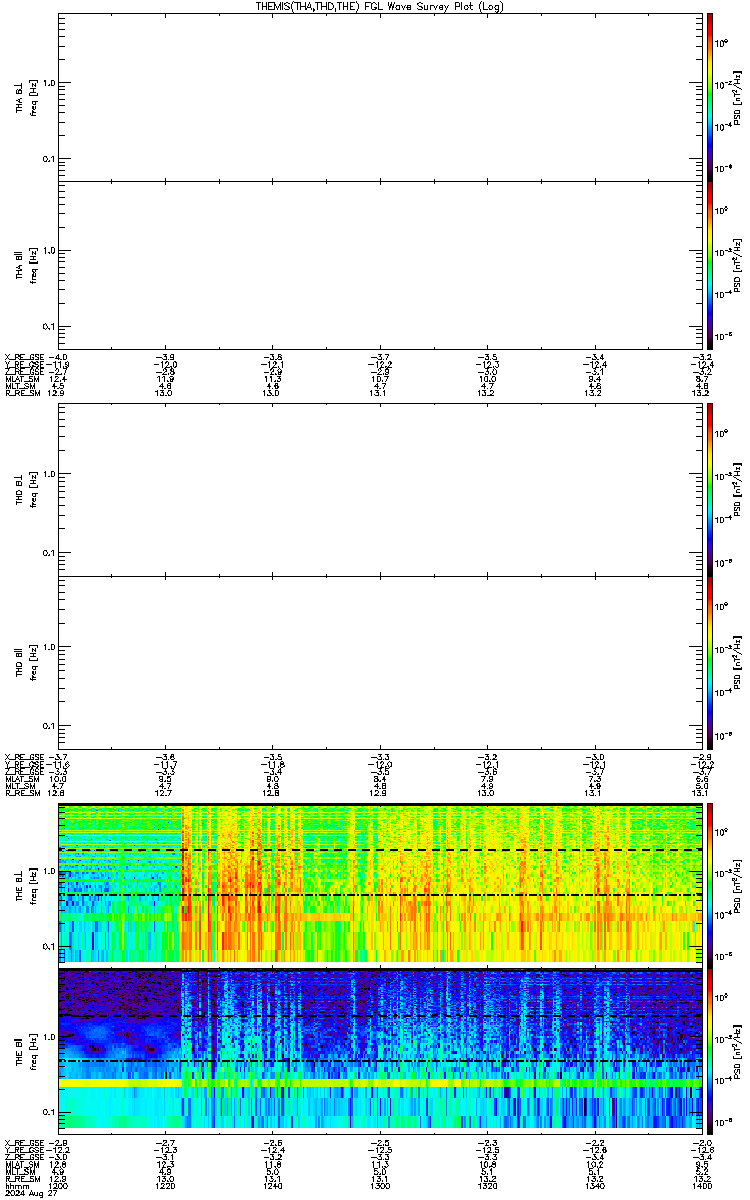Click the THE B-parallel spectrogram panel

pyautogui.click(x=379, y=1049)
